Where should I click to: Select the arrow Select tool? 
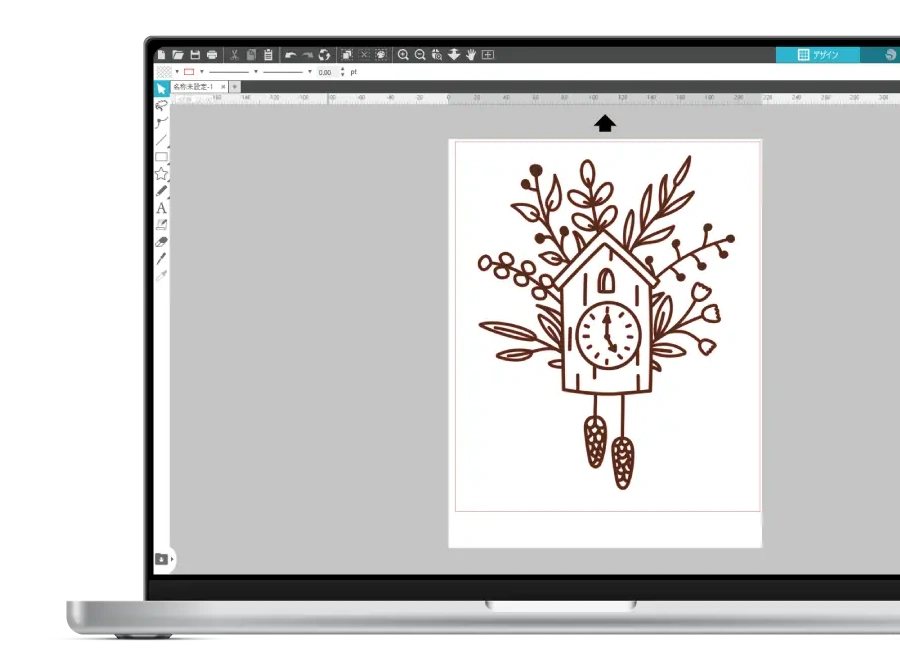tap(161, 88)
